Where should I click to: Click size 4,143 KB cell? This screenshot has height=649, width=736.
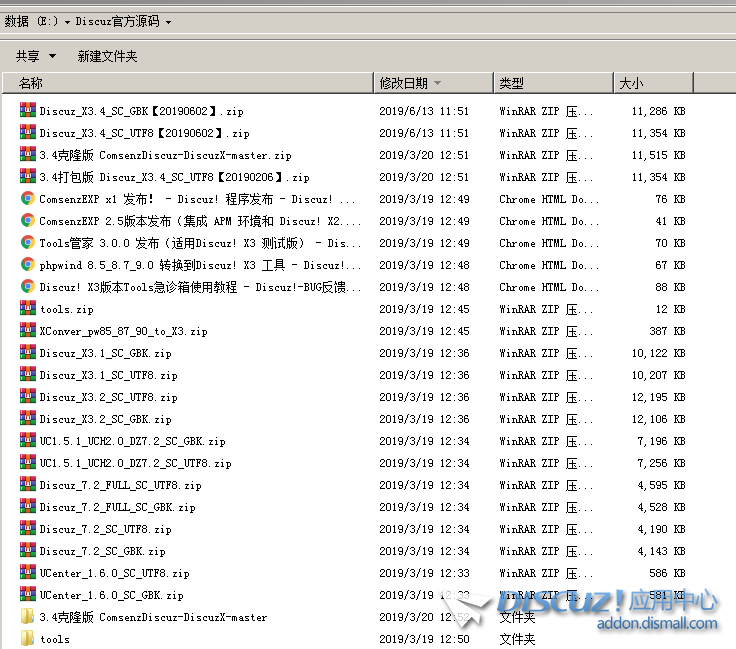(661, 551)
